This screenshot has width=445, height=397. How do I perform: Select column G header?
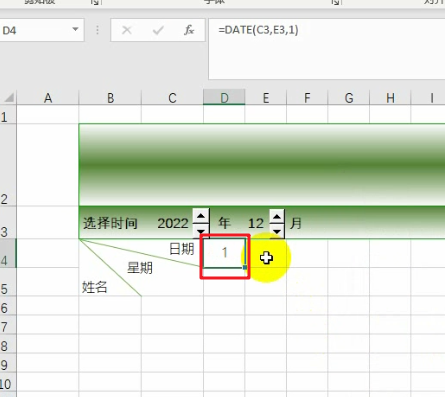[349, 98]
